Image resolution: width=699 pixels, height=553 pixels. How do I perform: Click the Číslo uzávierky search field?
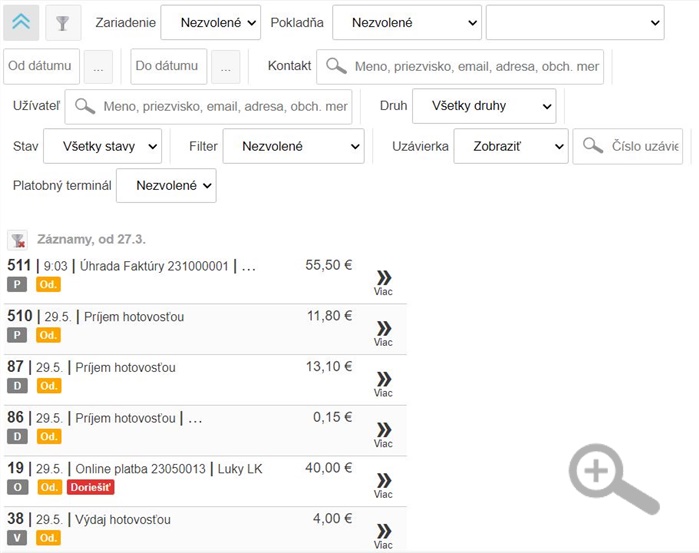point(628,146)
